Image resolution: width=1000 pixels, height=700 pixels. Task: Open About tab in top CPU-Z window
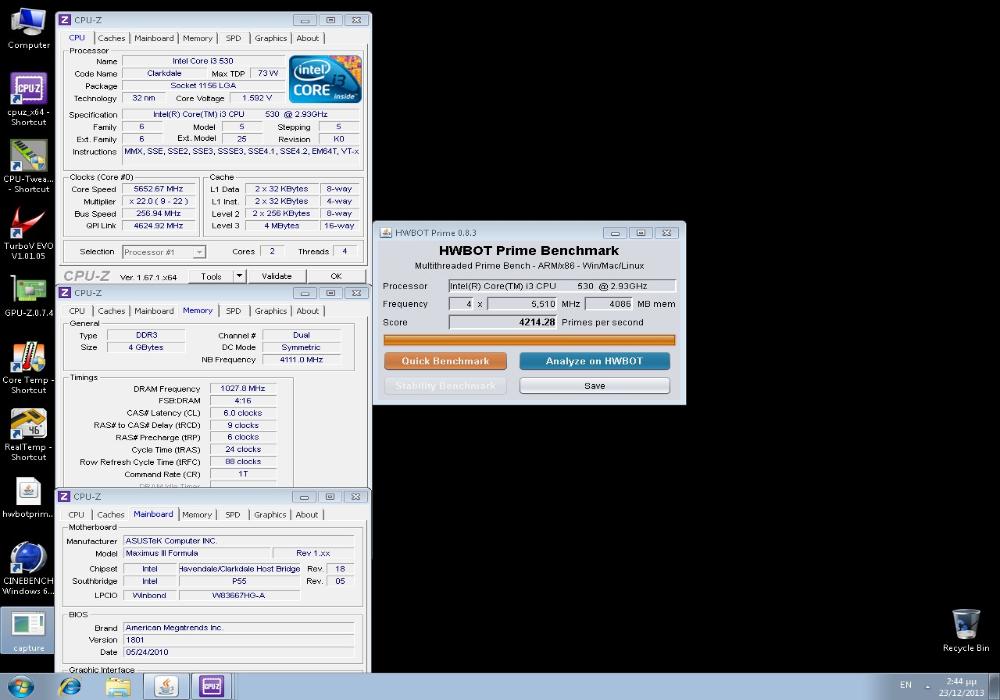(x=307, y=38)
